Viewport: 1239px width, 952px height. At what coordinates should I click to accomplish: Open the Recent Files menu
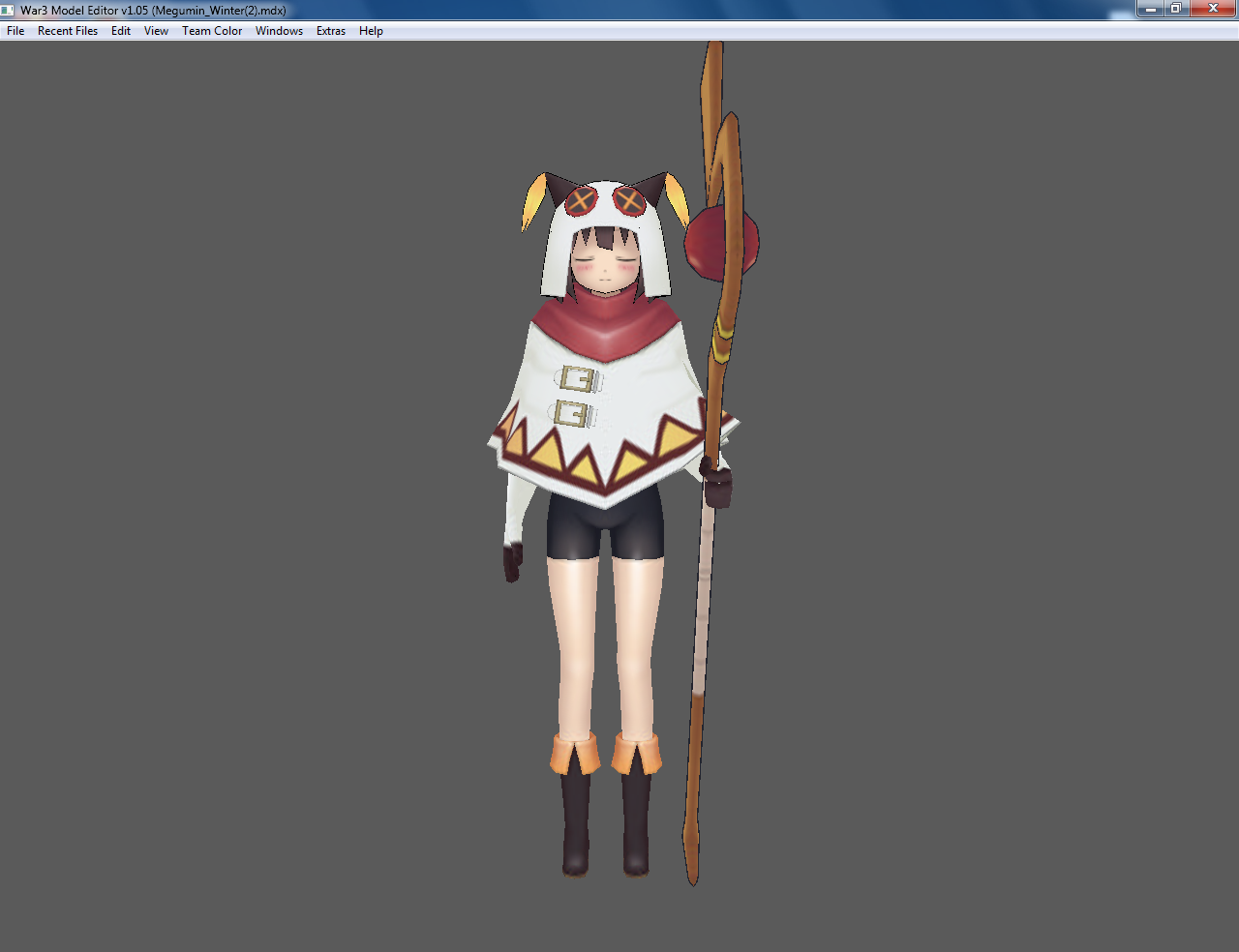(68, 31)
